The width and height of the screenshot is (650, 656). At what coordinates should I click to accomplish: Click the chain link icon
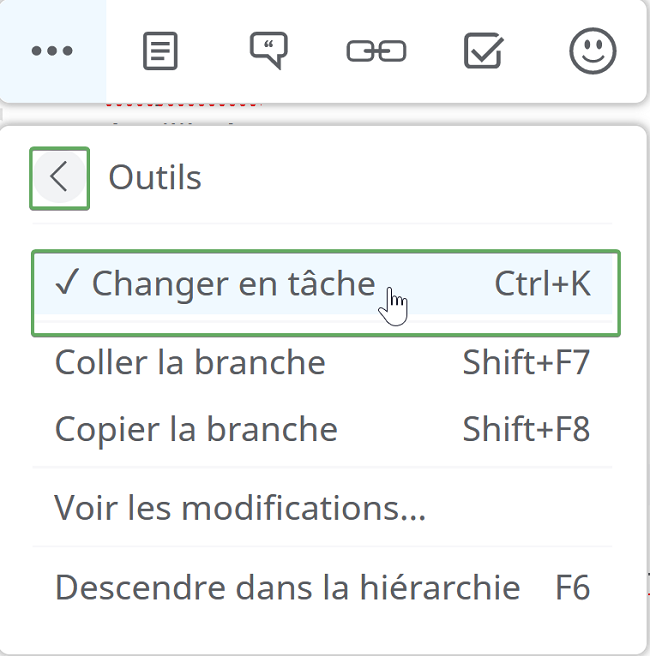(x=376, y=51)
